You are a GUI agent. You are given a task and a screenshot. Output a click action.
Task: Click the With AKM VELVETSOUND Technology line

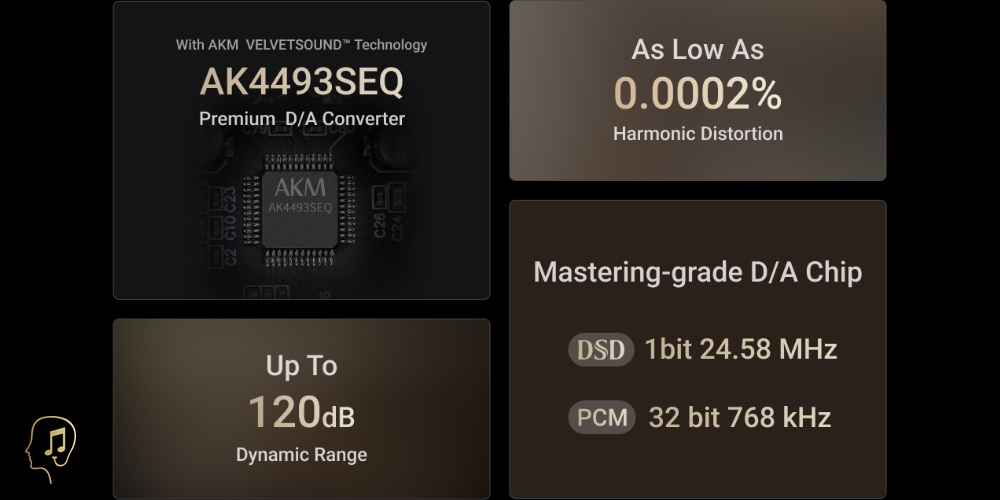[301, 45]
